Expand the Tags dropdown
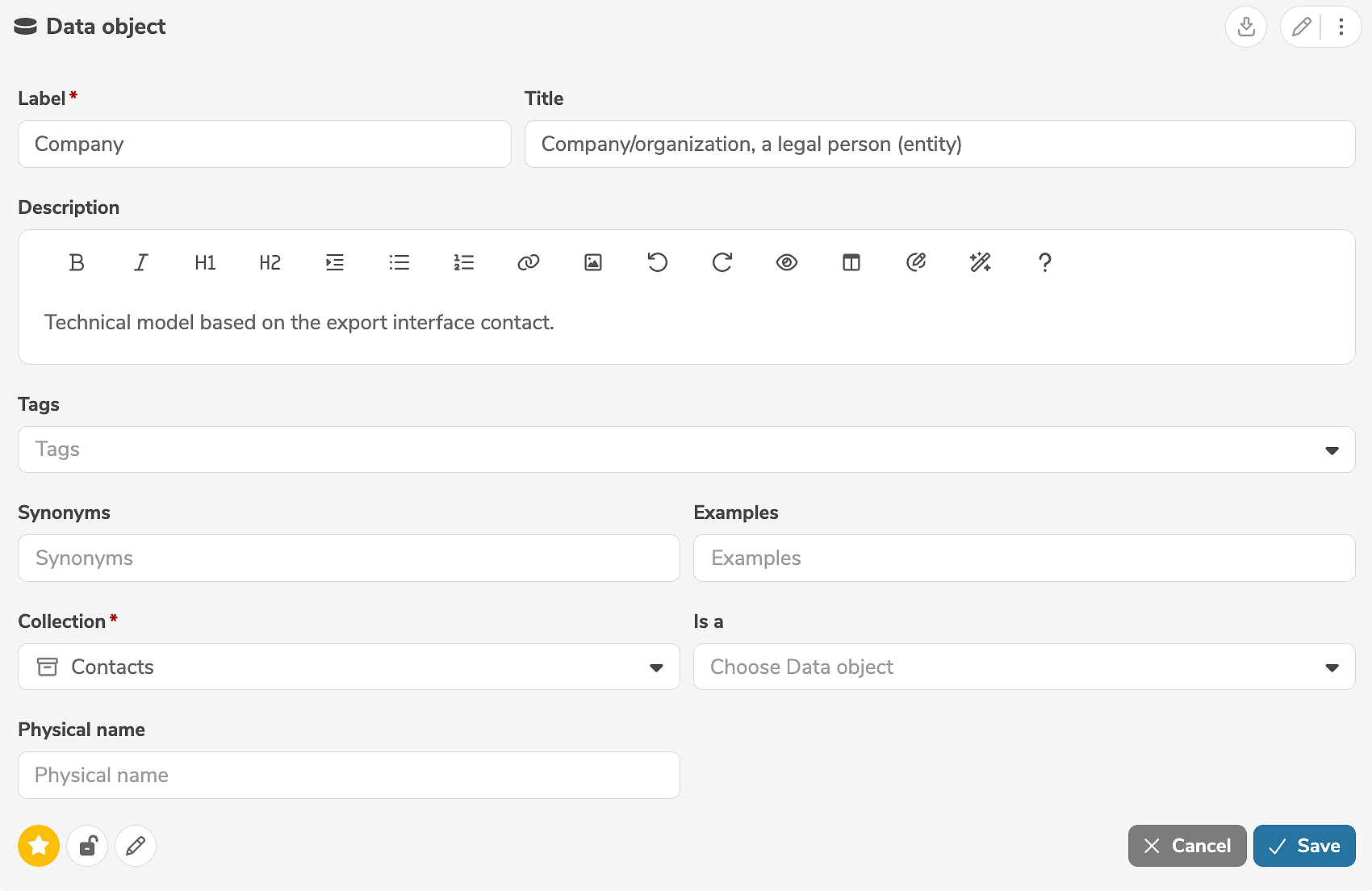Image resolution: width=1372 pixels, height=891 pixels. [x=1332, y=450]
